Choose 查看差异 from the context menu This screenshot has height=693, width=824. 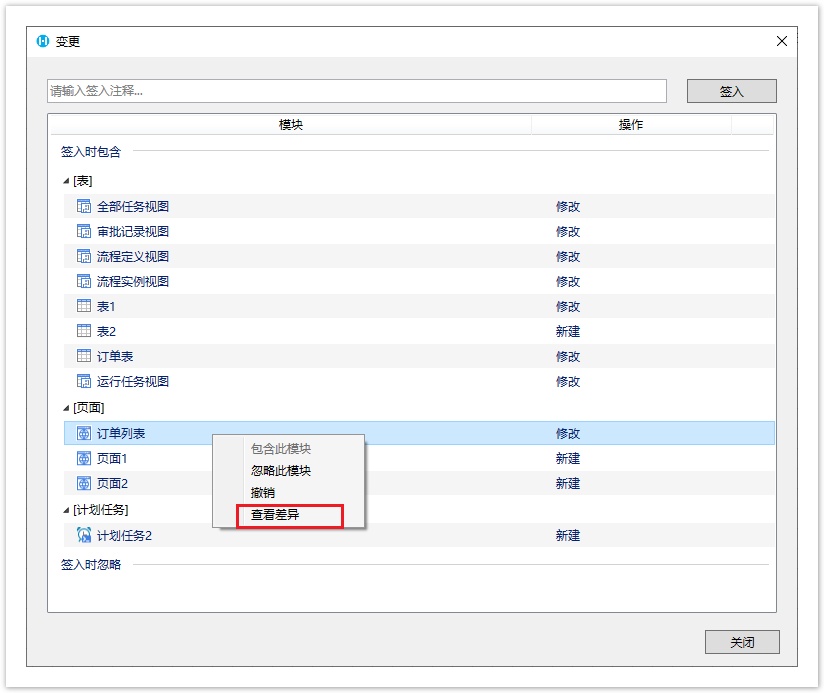(275, 516)
